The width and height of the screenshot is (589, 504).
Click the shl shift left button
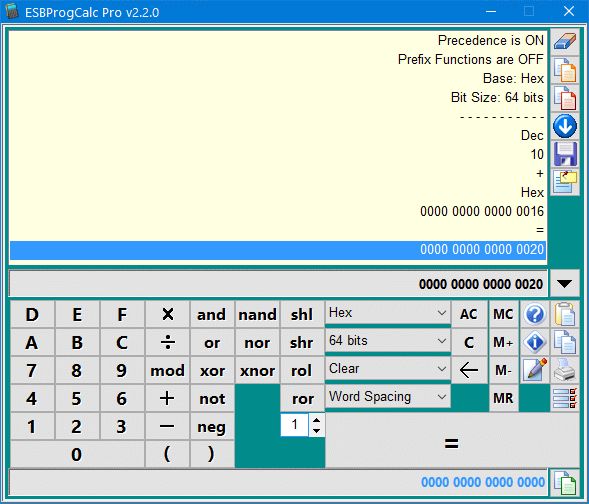[302, 314]
